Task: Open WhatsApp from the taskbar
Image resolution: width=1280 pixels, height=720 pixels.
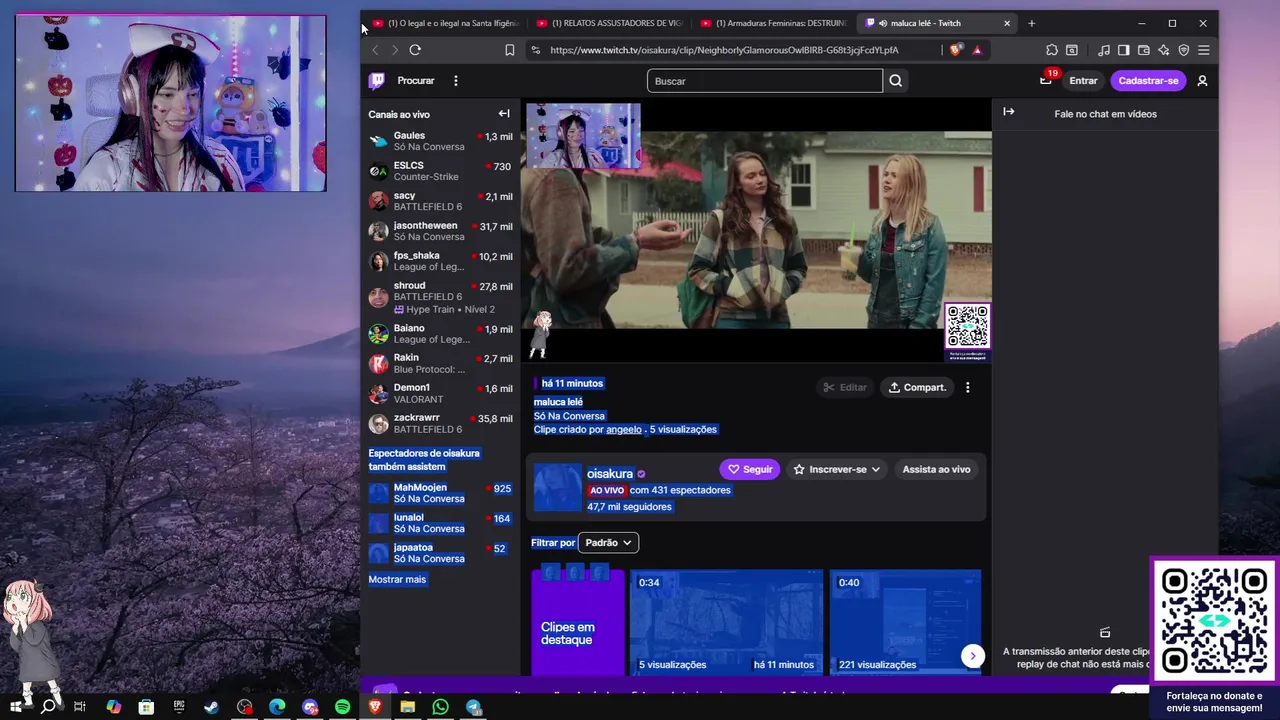Action: pyautogui.click(x=441, y=707)
